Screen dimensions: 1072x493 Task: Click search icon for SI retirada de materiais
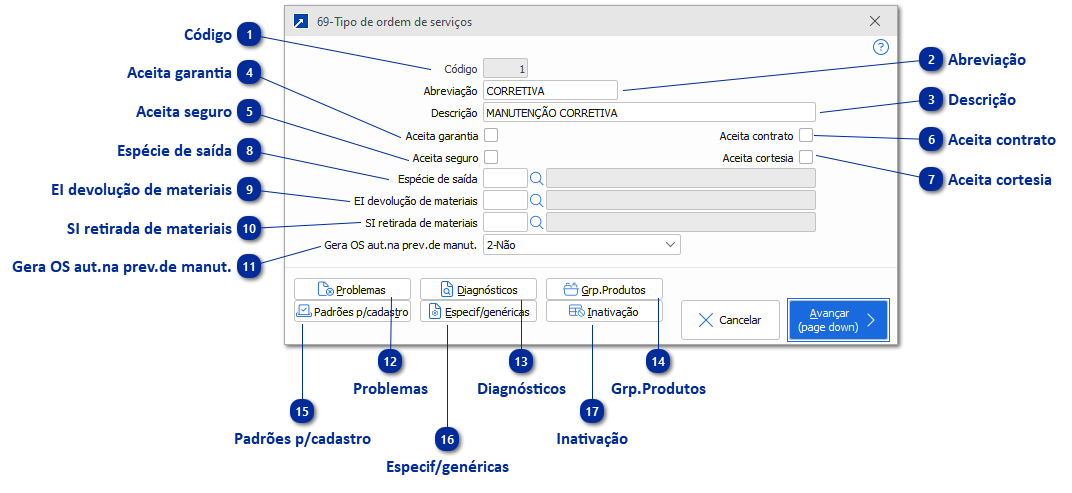coord(536,222)
